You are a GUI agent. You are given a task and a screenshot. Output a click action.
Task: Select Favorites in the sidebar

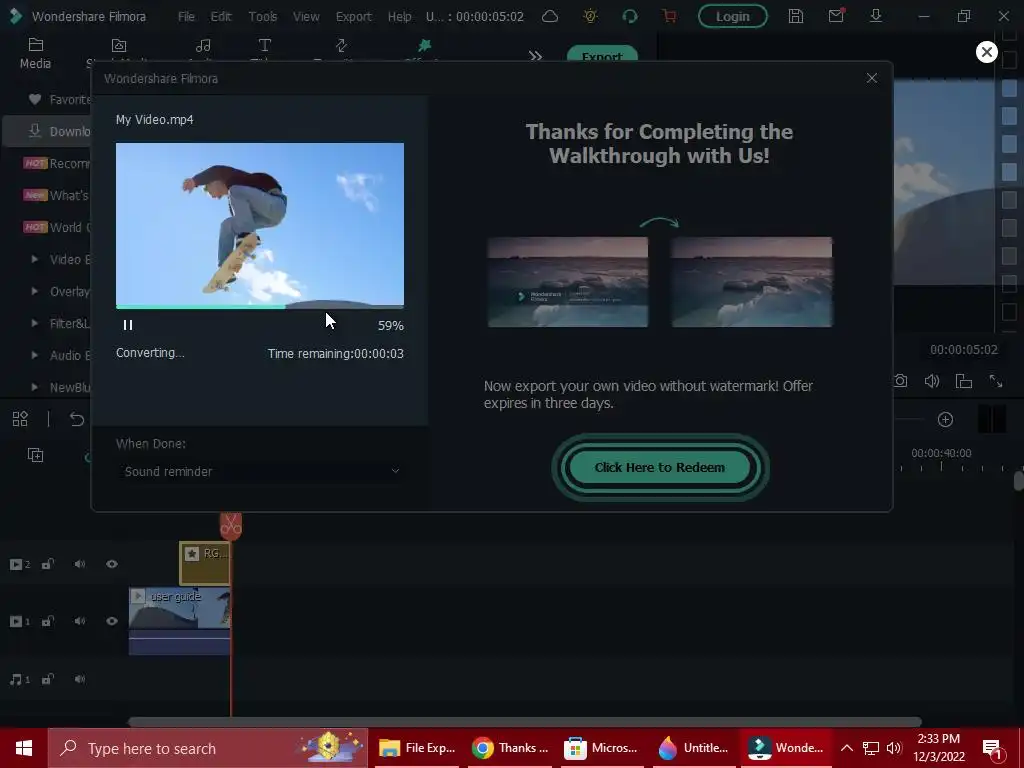[x=60, y=99]
